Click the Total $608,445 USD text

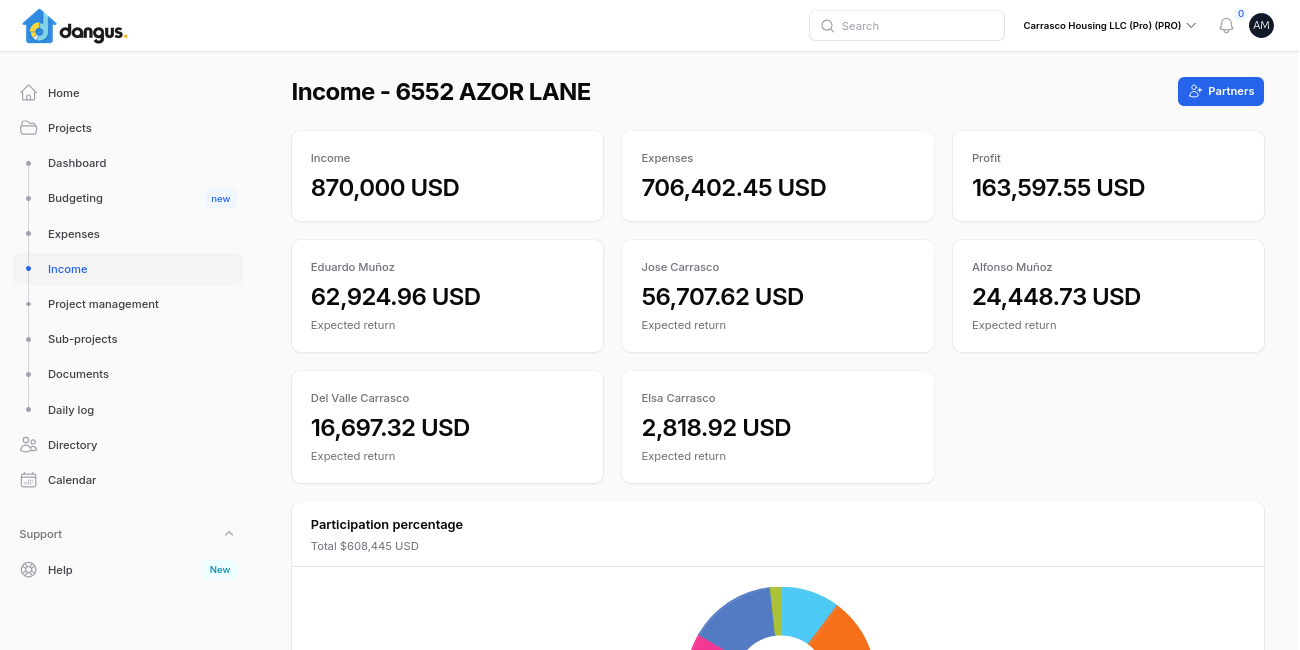(x=365, y=546)
